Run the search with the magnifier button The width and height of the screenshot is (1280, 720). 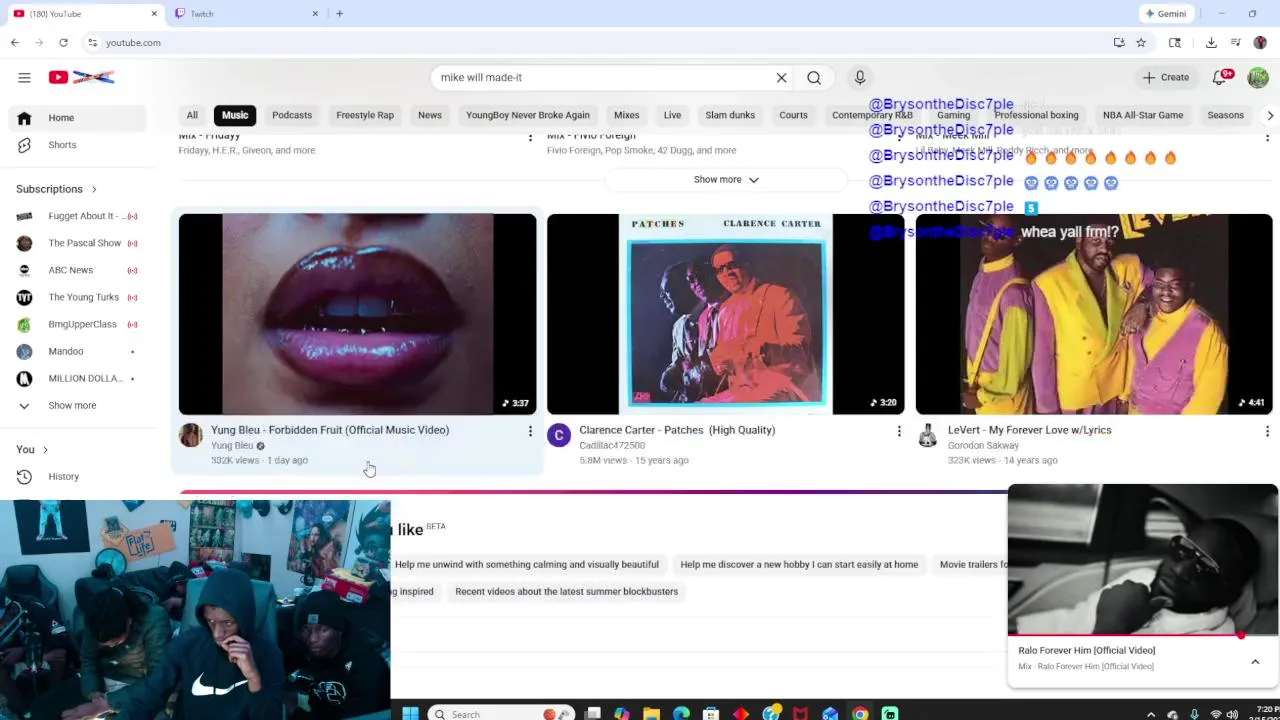coord(814,77)
